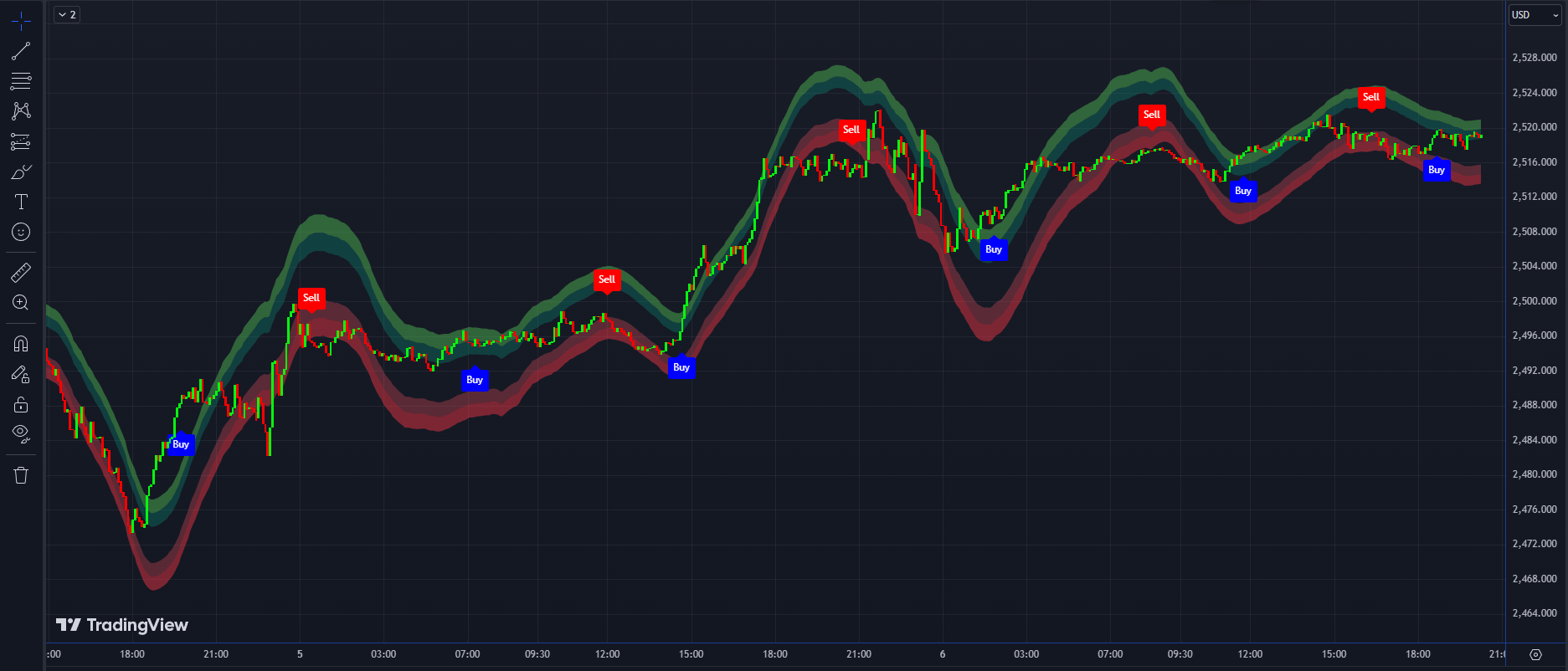Click the trash icon to remove drawings
Image resolution: width=1568 pixels, height=671 pixels.
(21, 475)
